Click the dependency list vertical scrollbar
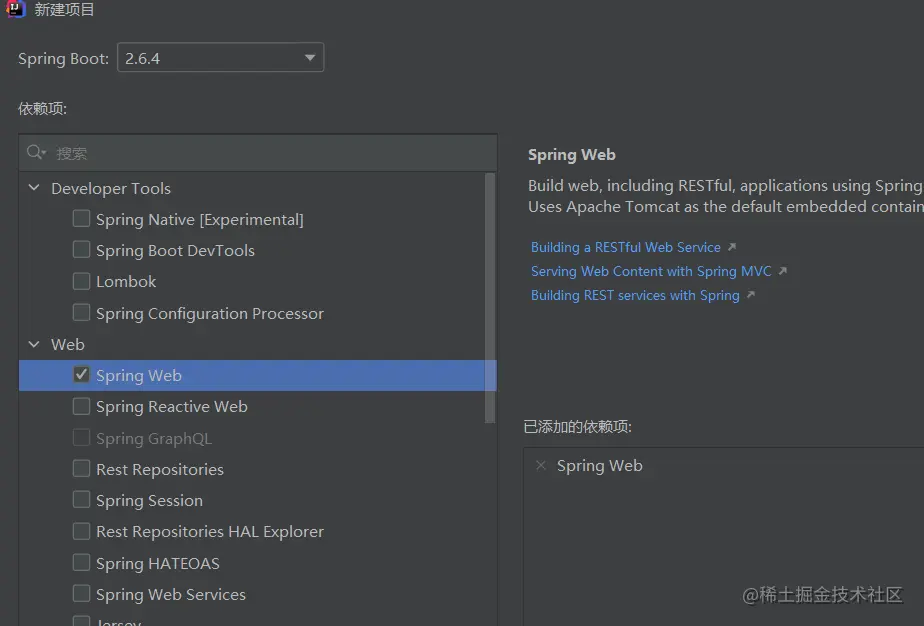924x626 pixels. (x=490, y=300)
